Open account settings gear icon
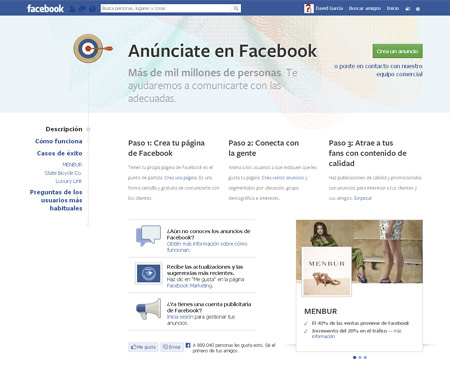 tap(418, 9)
